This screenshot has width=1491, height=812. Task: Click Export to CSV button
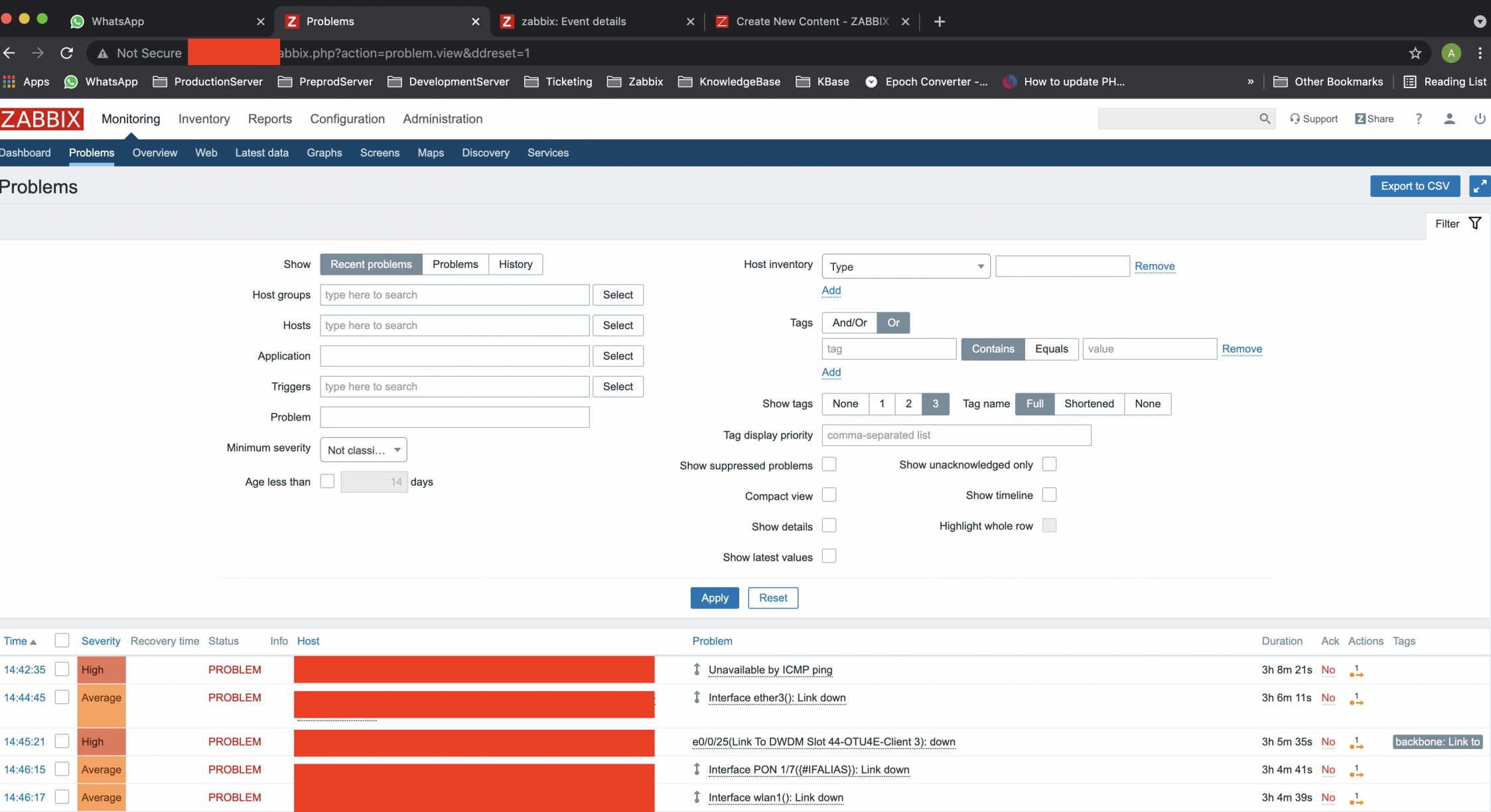coord(1415,186)
